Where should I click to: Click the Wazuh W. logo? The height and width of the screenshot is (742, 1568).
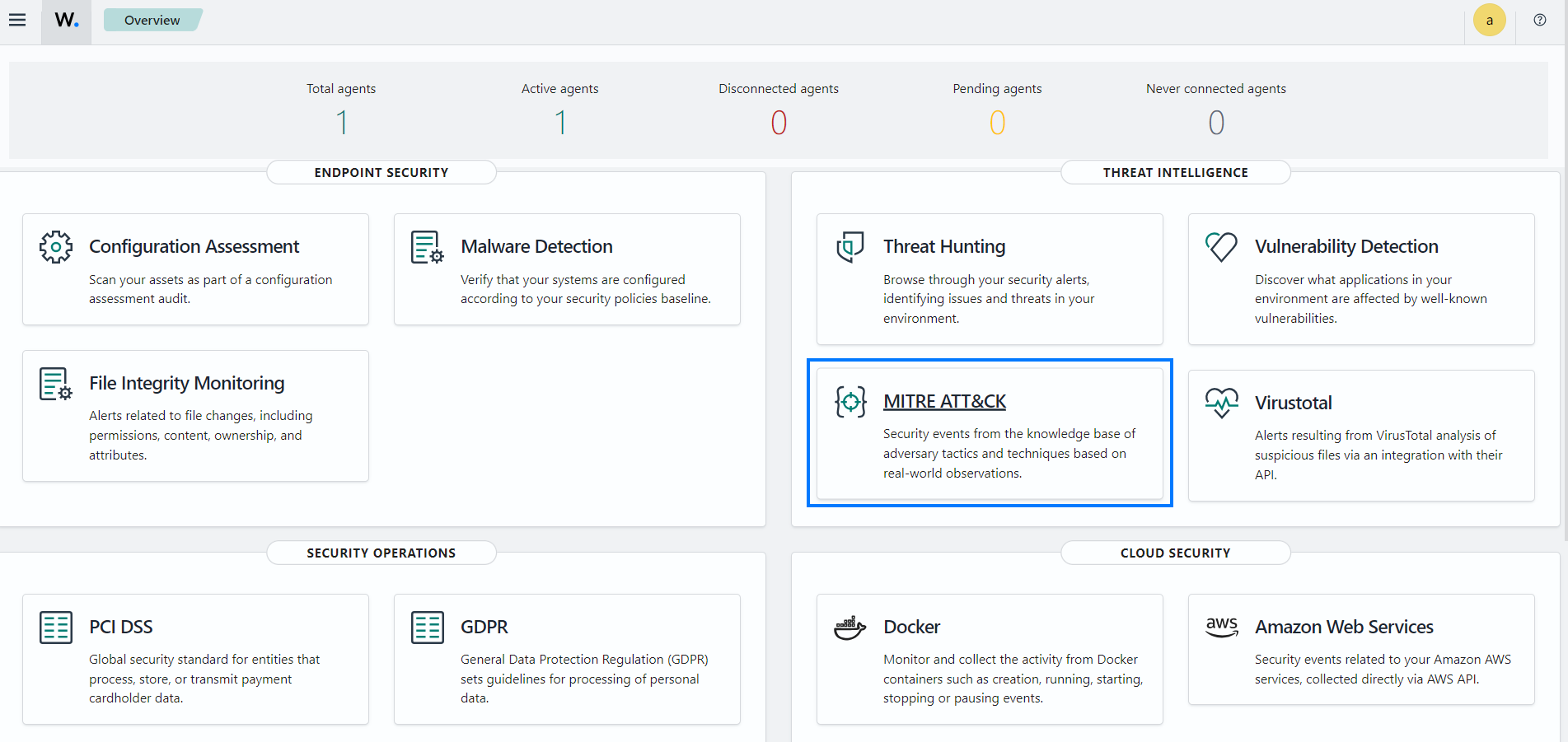[67, 20]
